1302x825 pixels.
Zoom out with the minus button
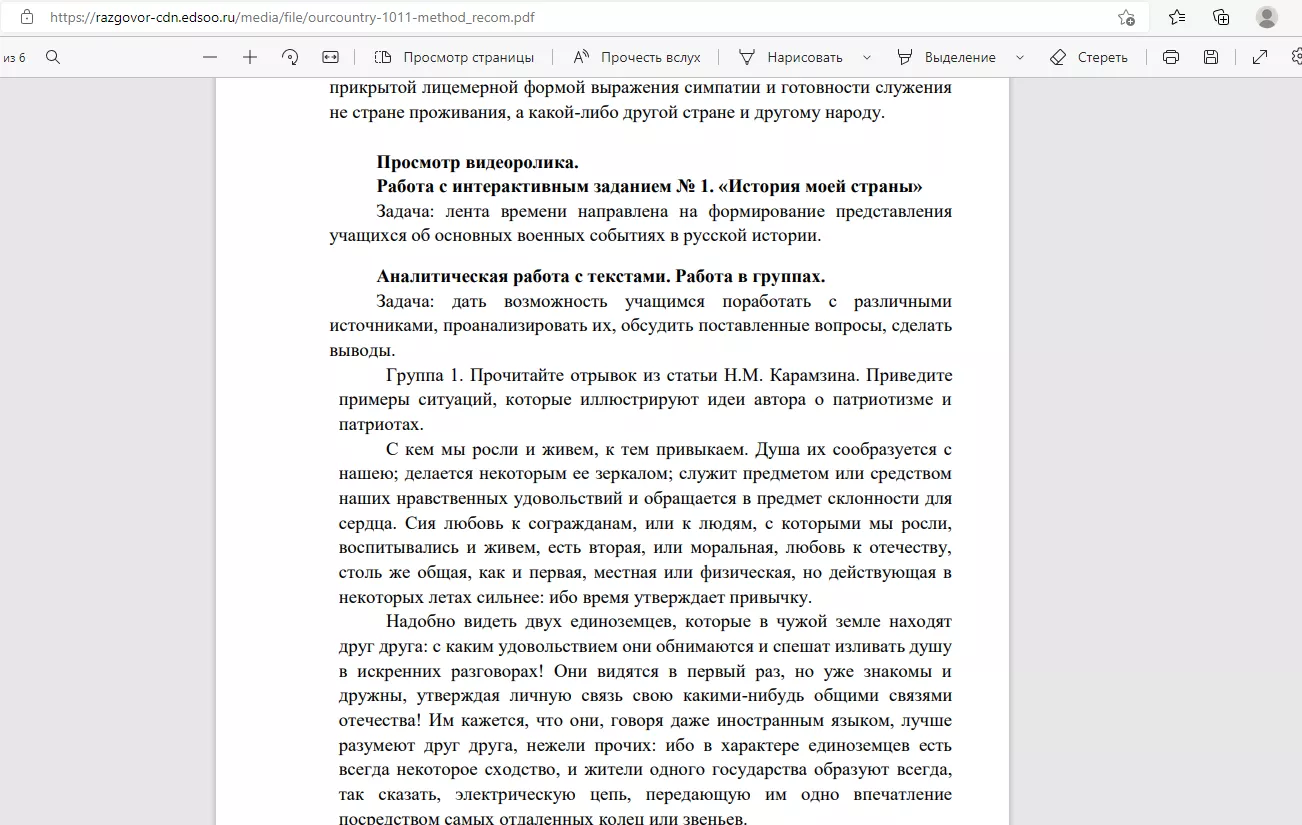(209, 57)
